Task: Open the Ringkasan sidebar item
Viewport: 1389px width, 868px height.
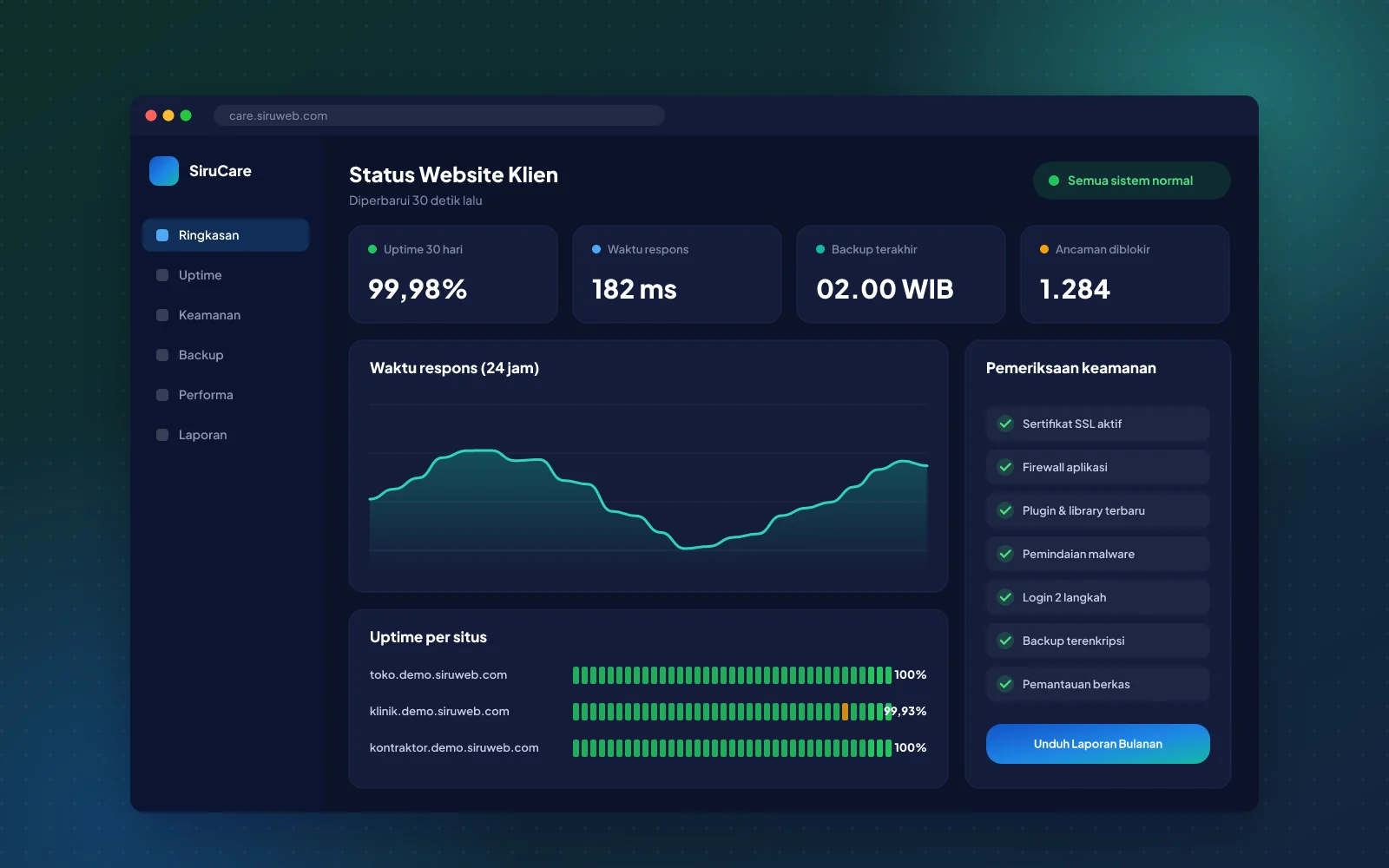Action: coord(226,235)
